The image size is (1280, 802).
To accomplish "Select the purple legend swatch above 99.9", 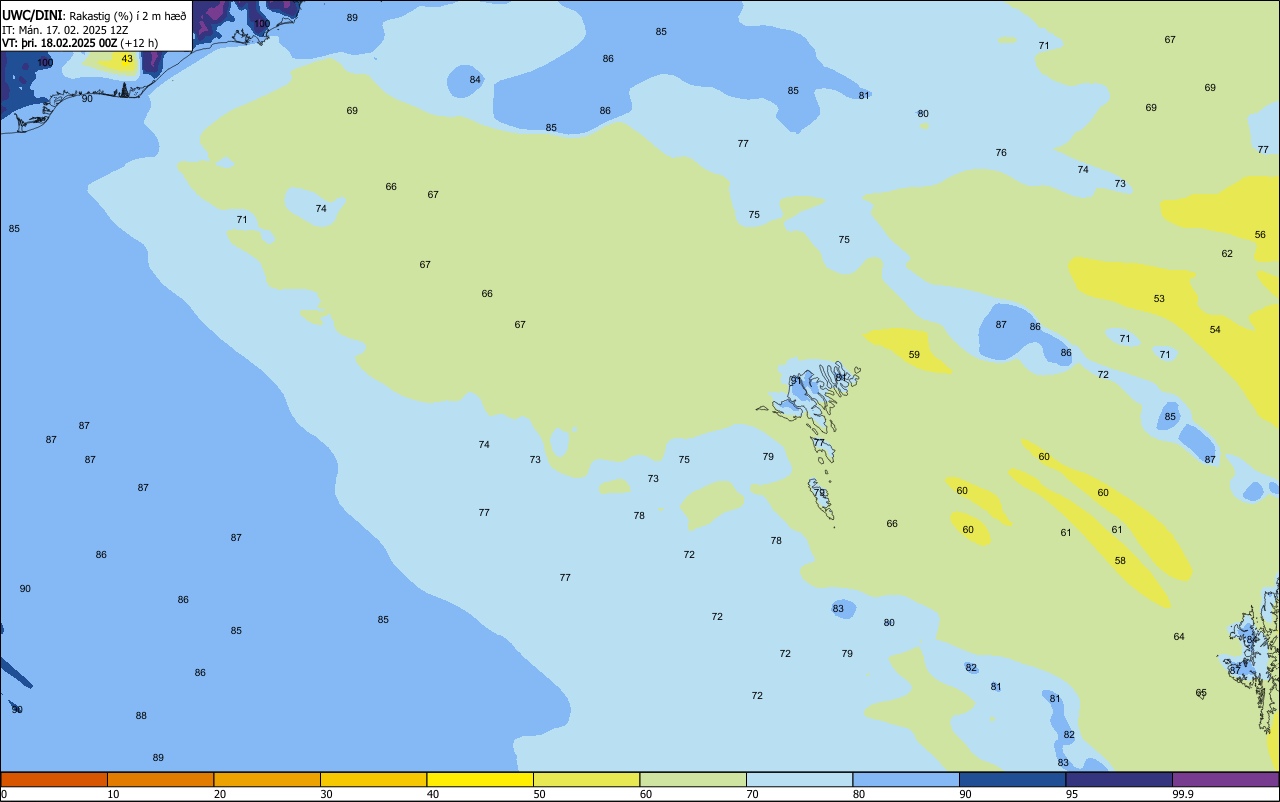I will [x=1225, y=779].
